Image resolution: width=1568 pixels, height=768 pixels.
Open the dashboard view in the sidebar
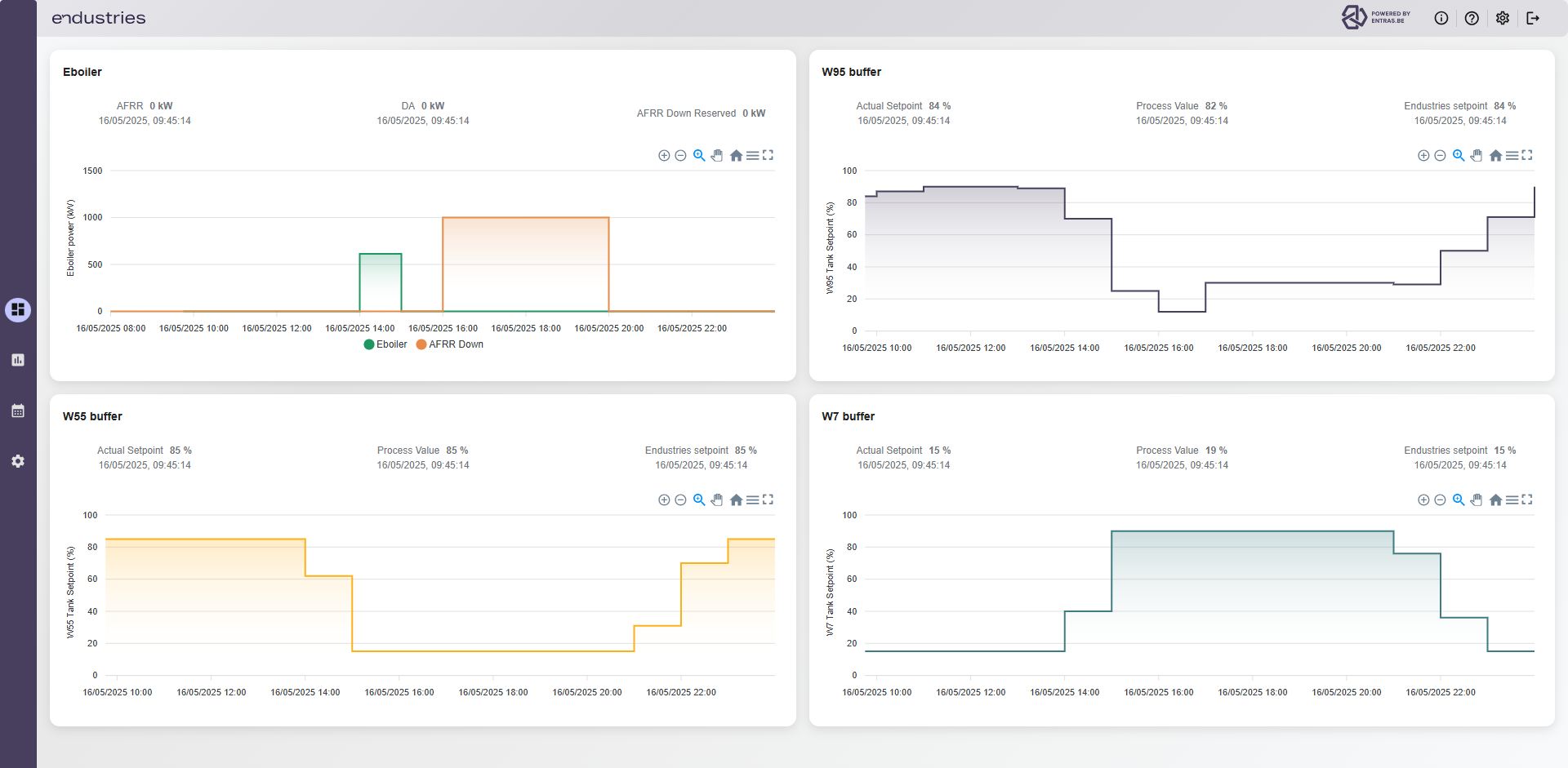pos(18,309)
